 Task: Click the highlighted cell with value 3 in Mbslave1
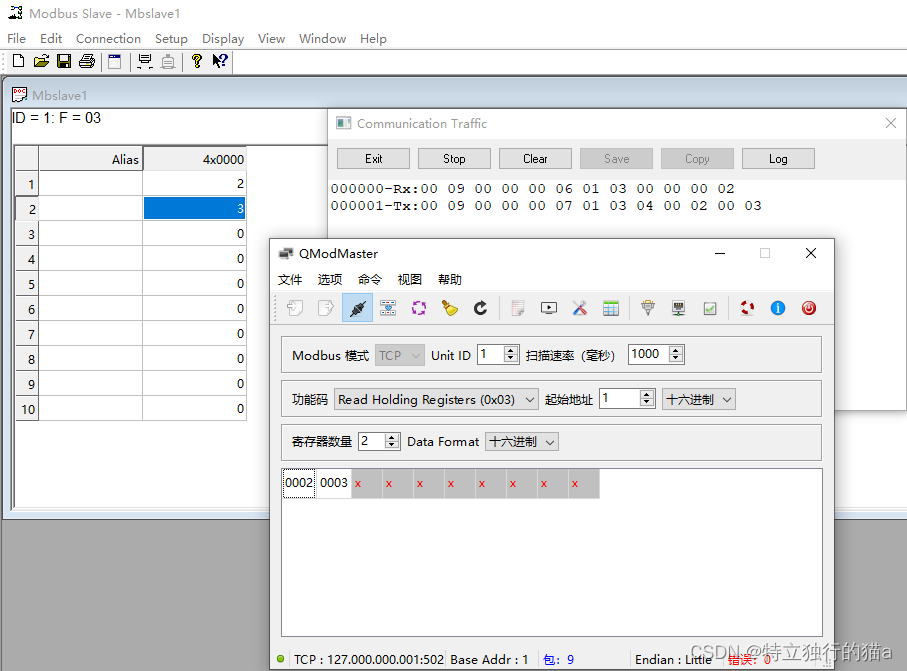pyautogui.click(x=194, y=209)
